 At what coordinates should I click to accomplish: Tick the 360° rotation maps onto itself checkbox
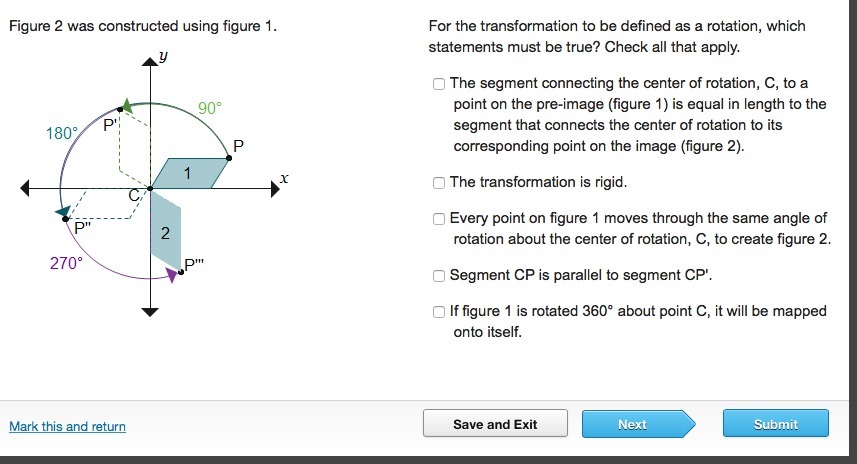(439, 312)
